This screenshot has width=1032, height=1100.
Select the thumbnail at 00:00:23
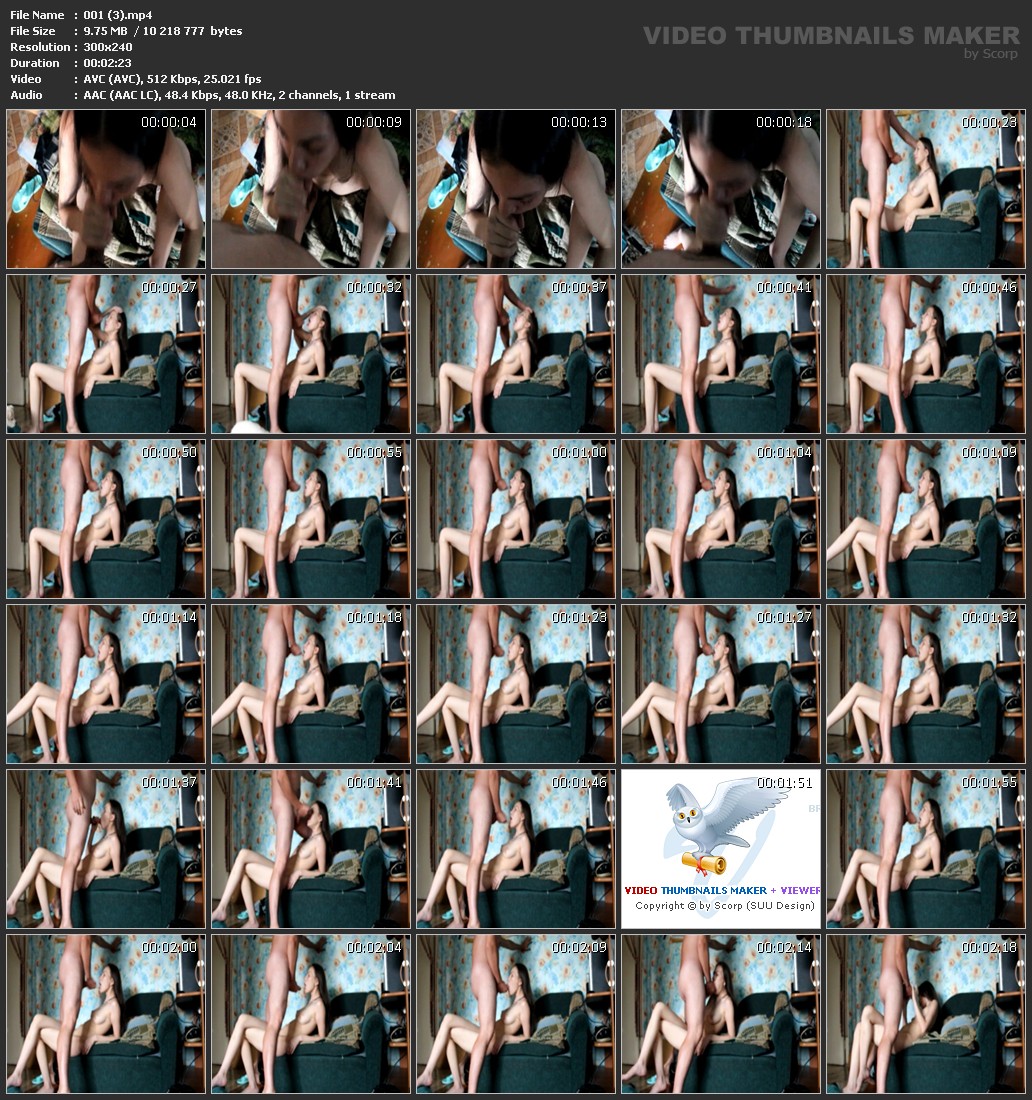pyautogui.click(x=925, y=189)
